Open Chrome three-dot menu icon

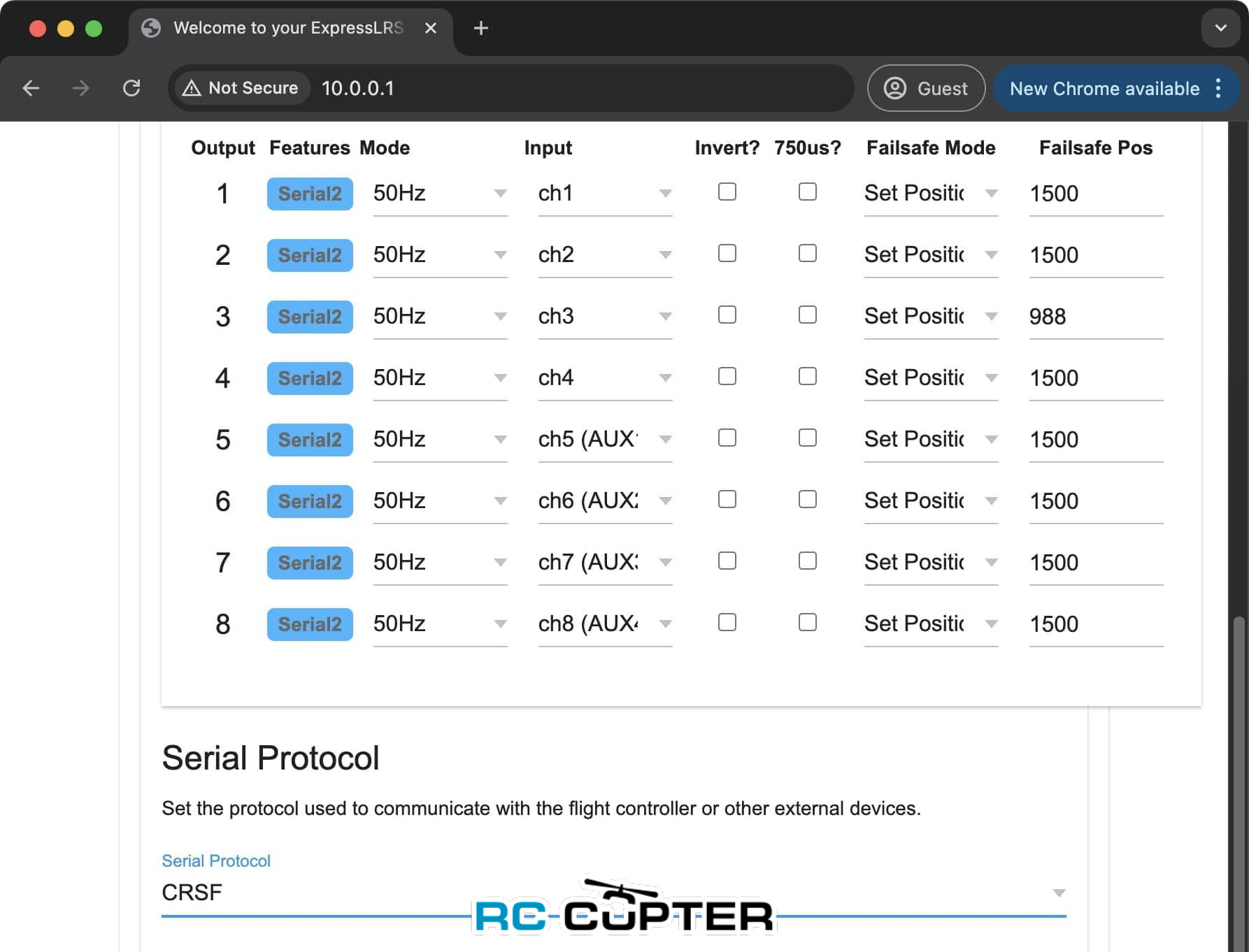click(1218, 88)
